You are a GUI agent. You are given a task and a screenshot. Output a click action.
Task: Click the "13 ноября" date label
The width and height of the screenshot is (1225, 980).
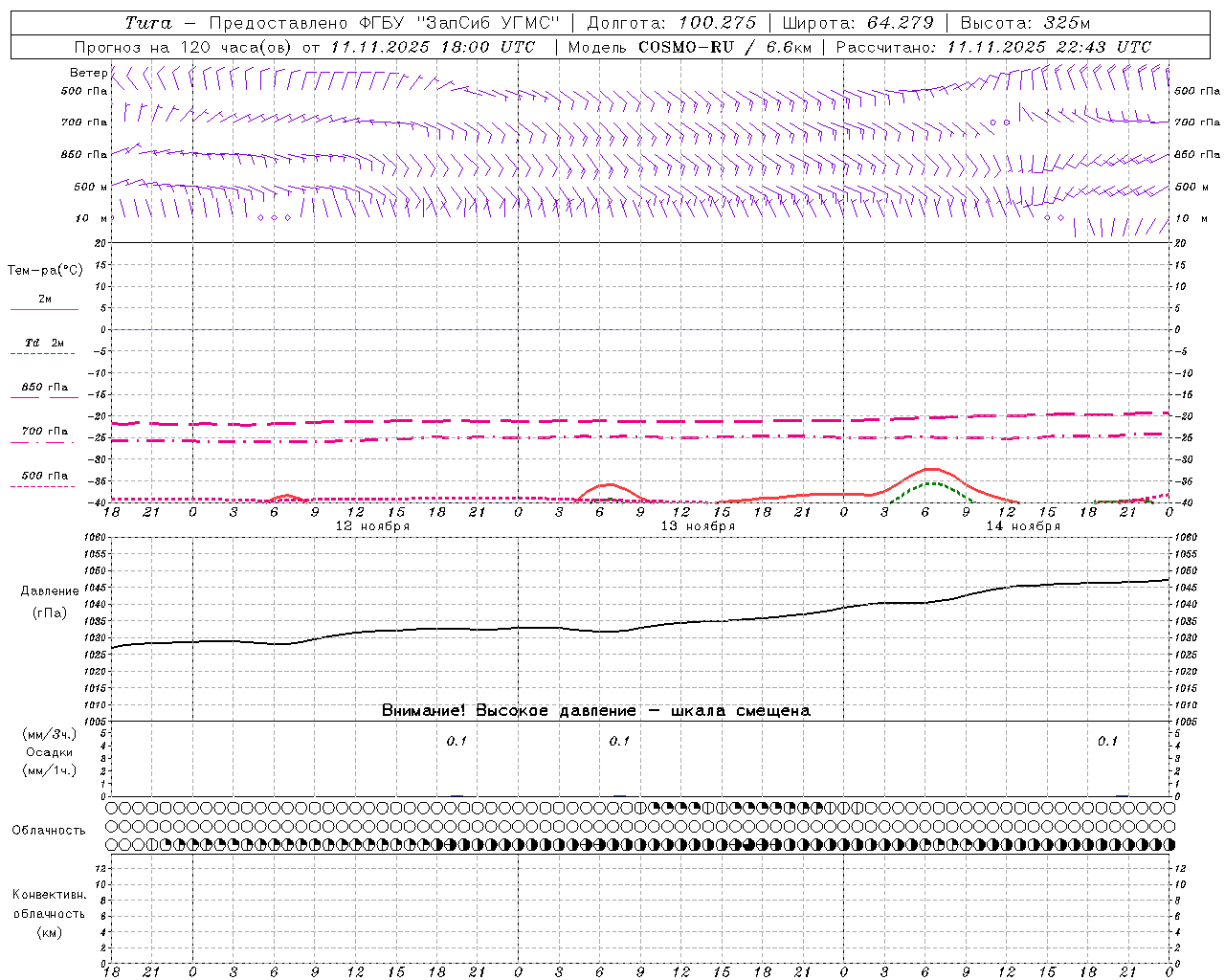coord(698,526)
